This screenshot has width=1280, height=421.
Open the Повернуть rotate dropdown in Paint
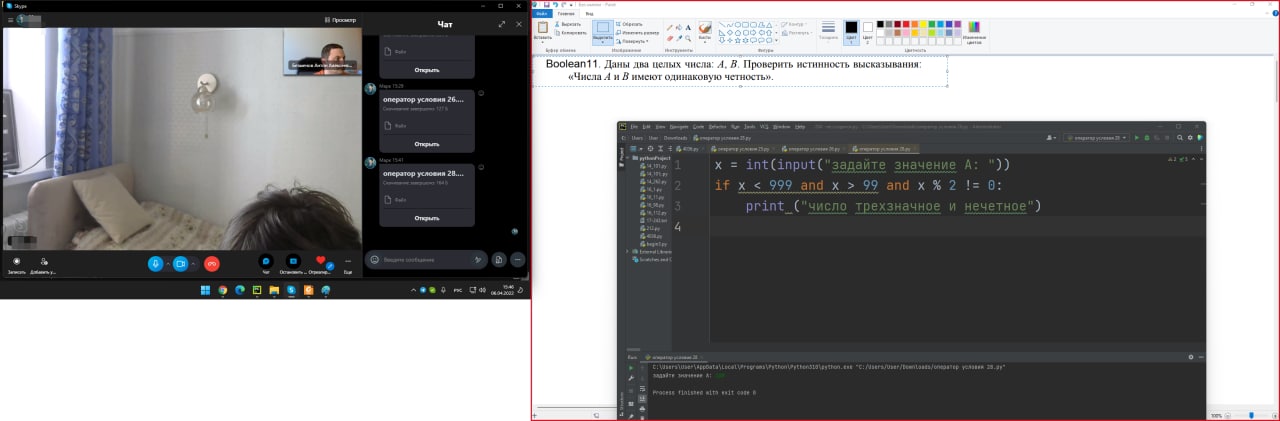(x=634, y=41)
